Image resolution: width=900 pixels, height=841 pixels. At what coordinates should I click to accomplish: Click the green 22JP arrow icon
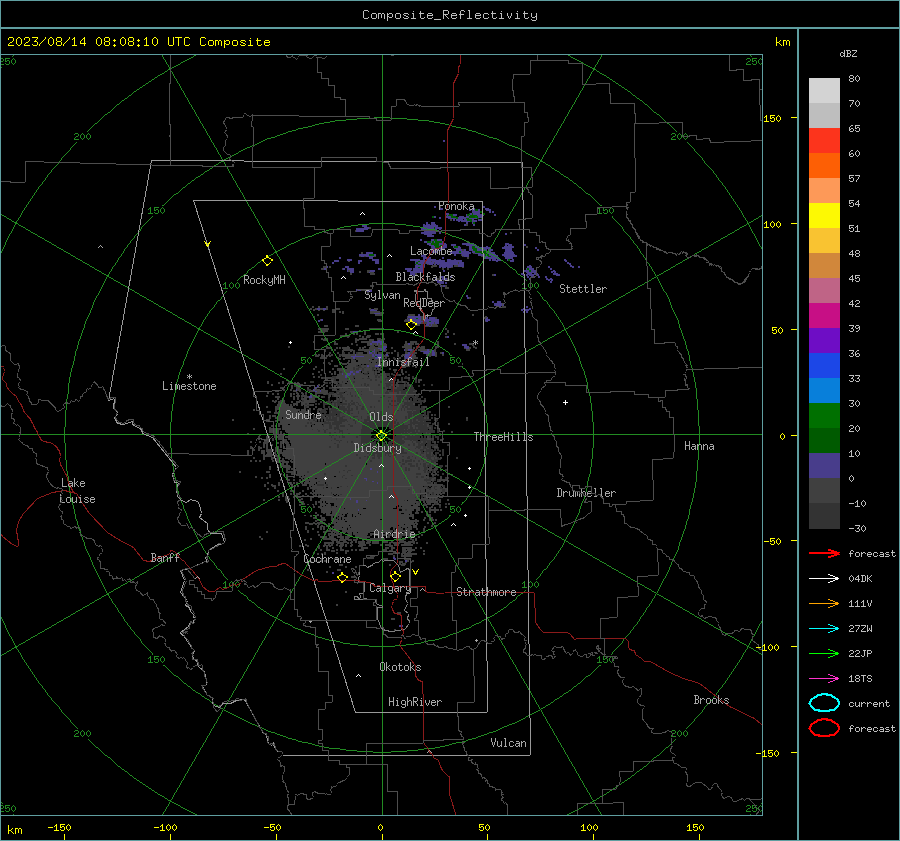pyautogui.click(x=824, y=653)
